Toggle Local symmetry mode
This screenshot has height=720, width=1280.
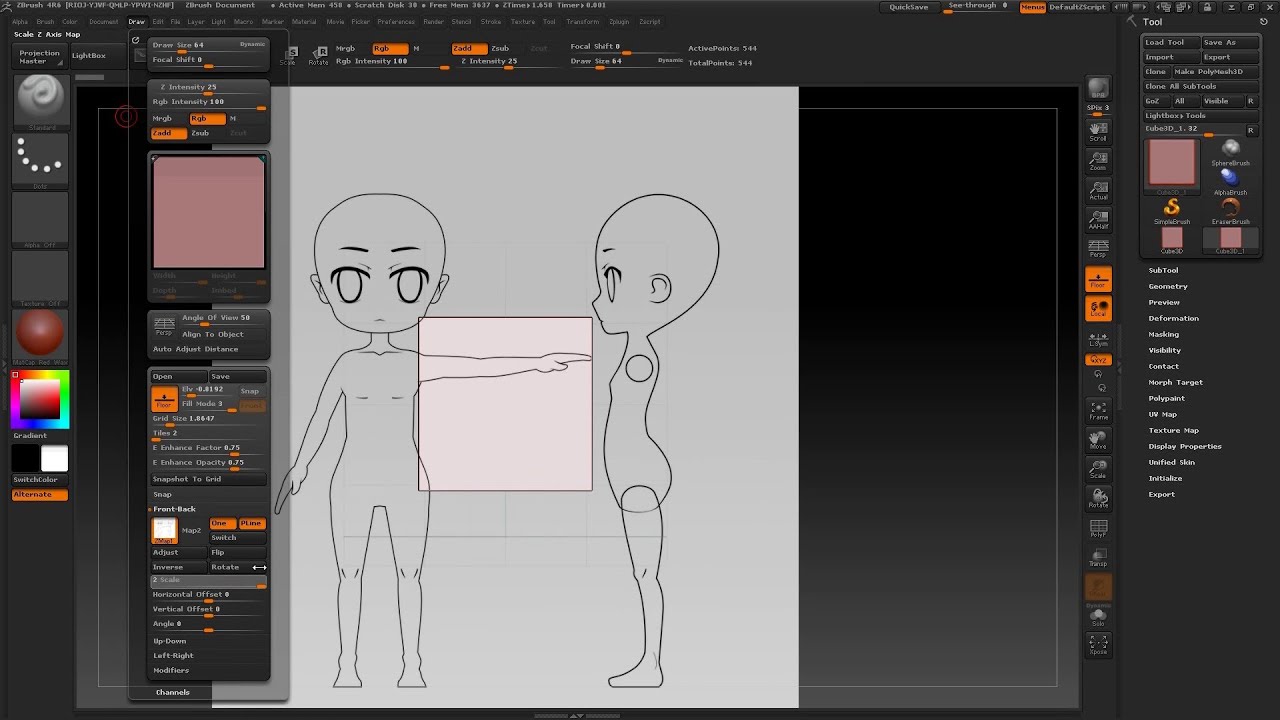1098,308
